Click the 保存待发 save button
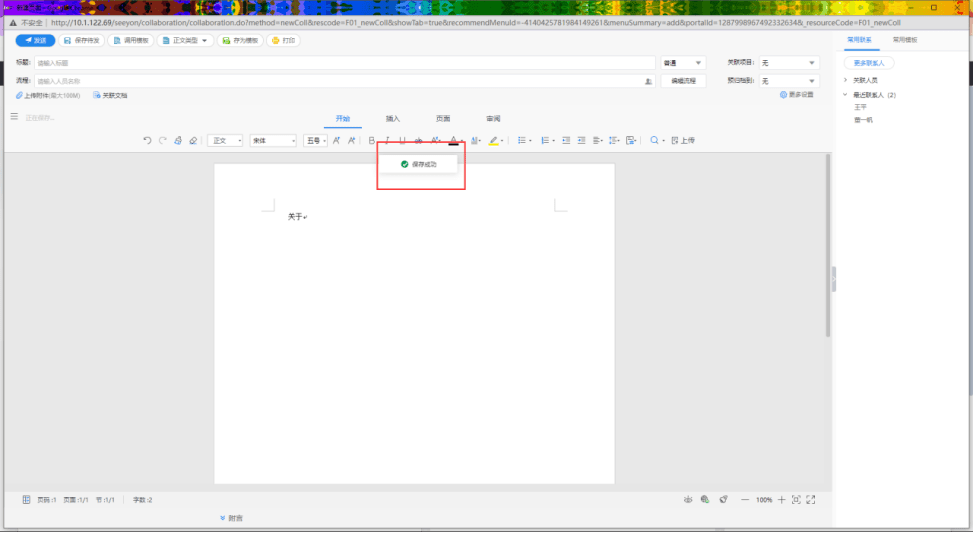The image size is (974, 533). [81, 40]
